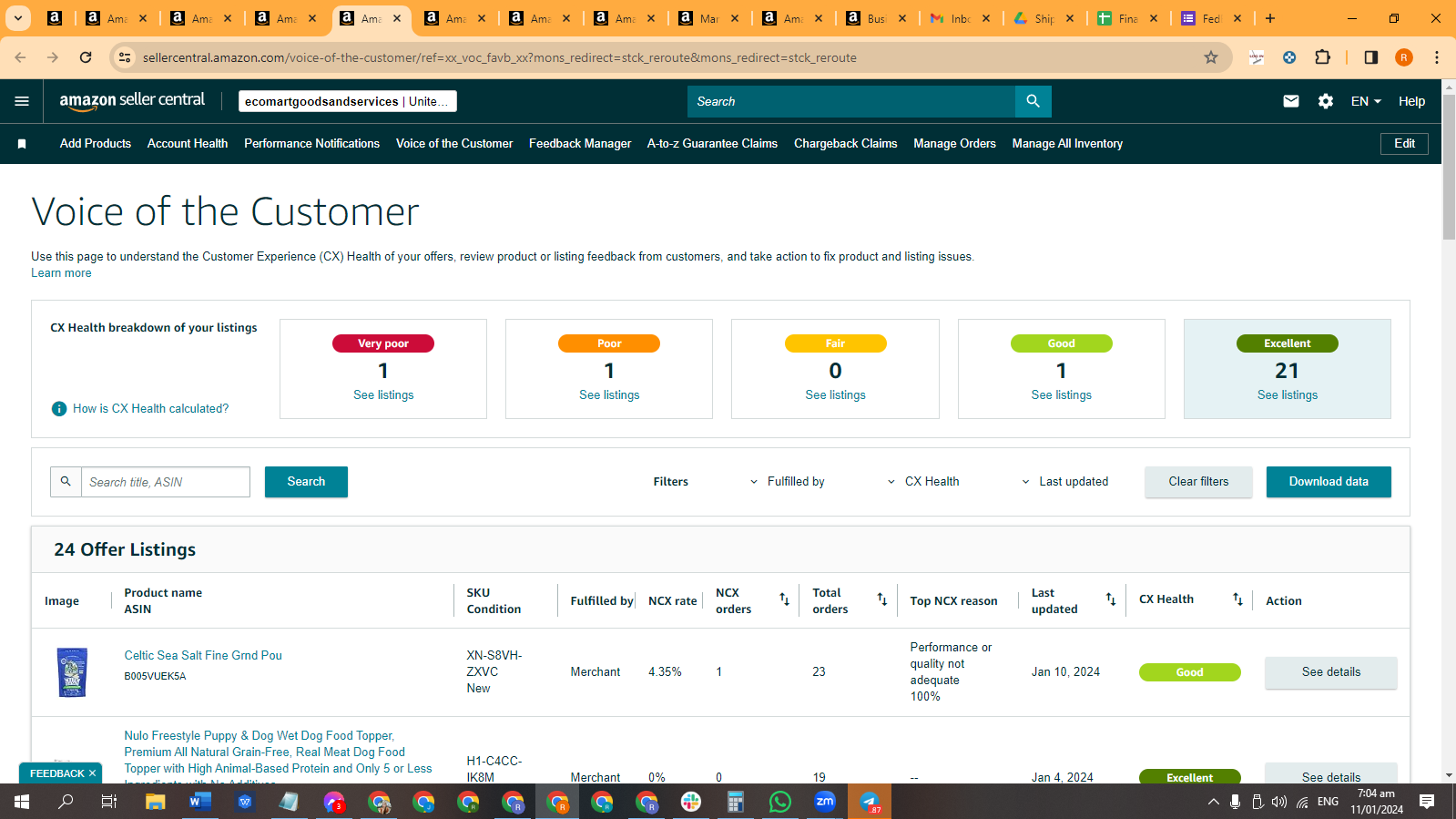1456x819 pixels.
Task: Switch to the Gmail Inbox browser tab
Action: tap(961, 18)
